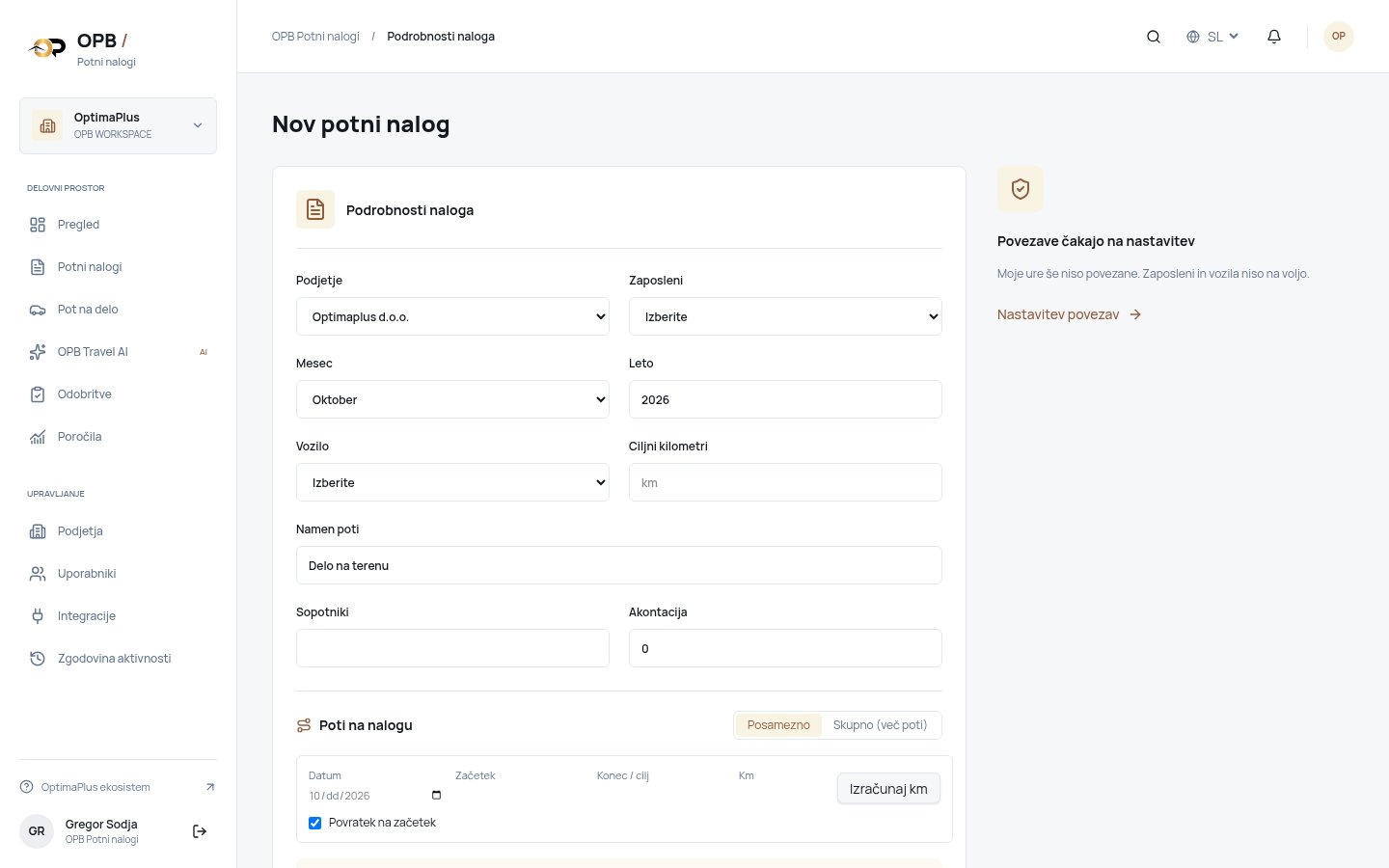
Task: Open the Zaposleni dropdown
Action: point(785,316)
